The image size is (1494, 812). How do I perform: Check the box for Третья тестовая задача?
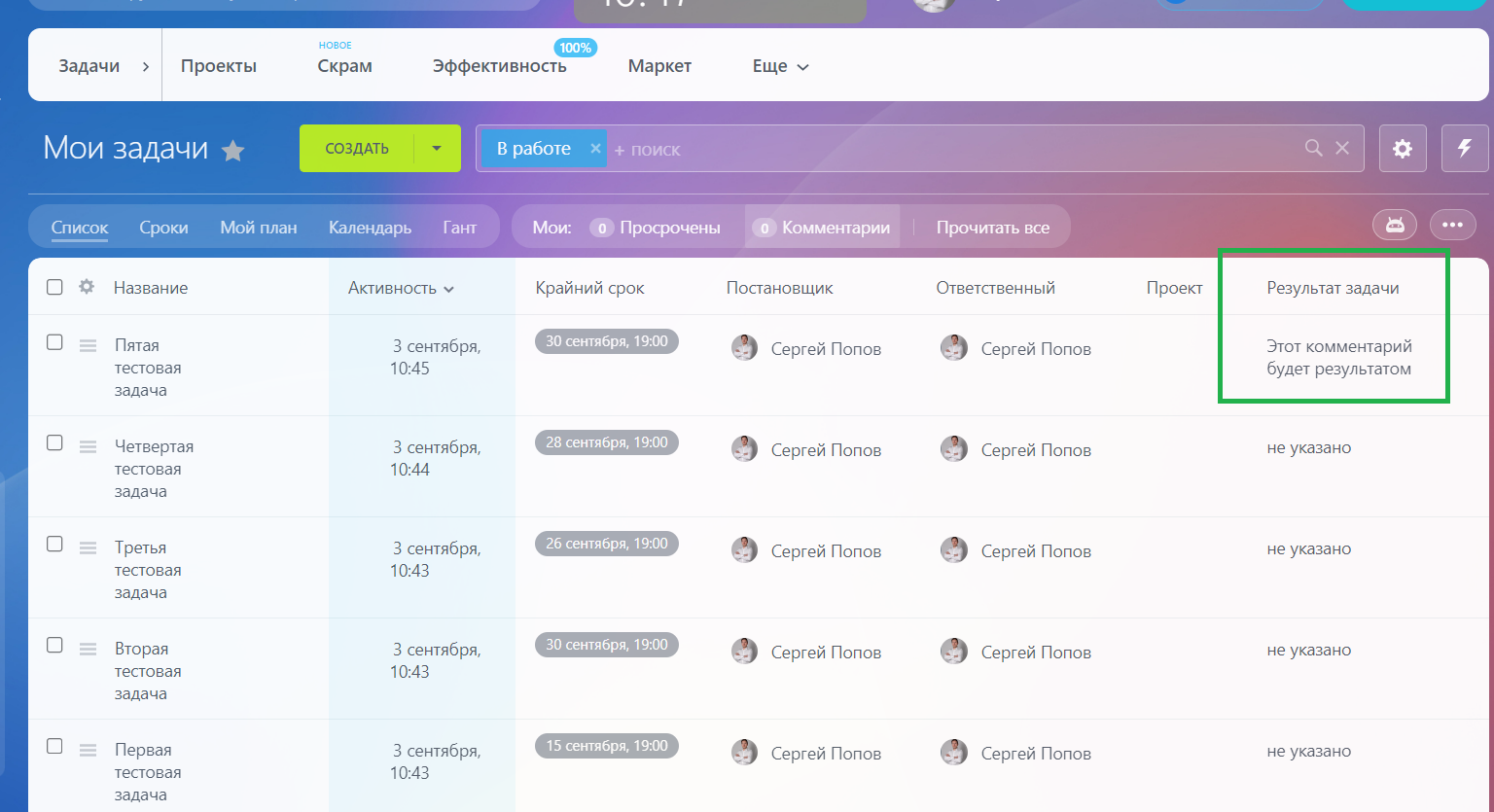click(54, 545)
